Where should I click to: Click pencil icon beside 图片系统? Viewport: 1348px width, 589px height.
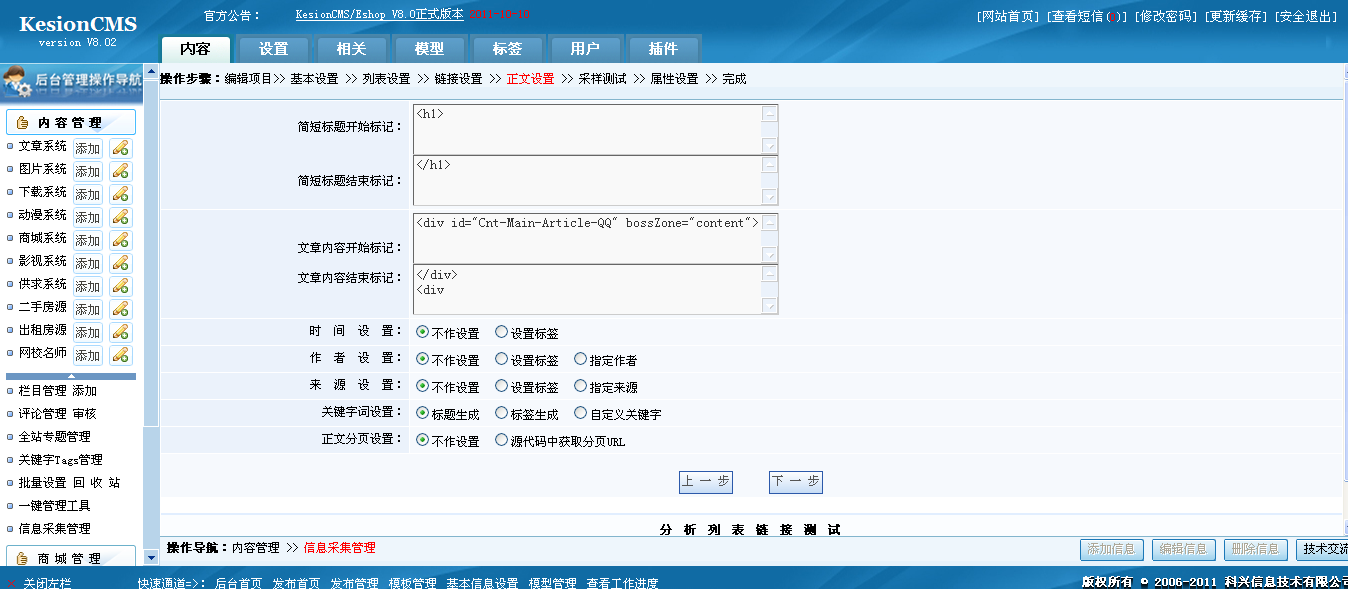120,171
